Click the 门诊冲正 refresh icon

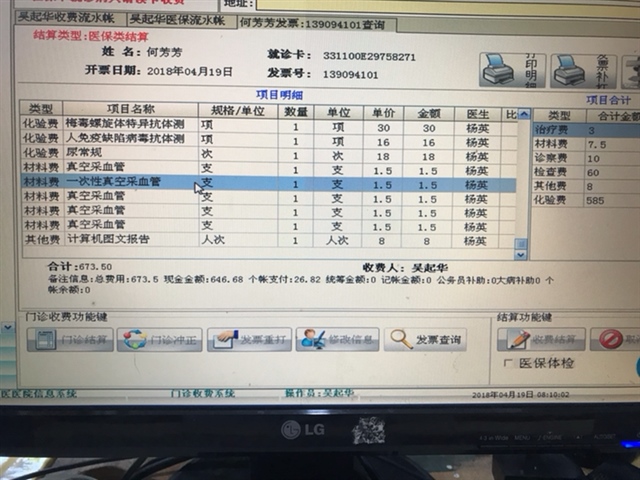point(132,339)
